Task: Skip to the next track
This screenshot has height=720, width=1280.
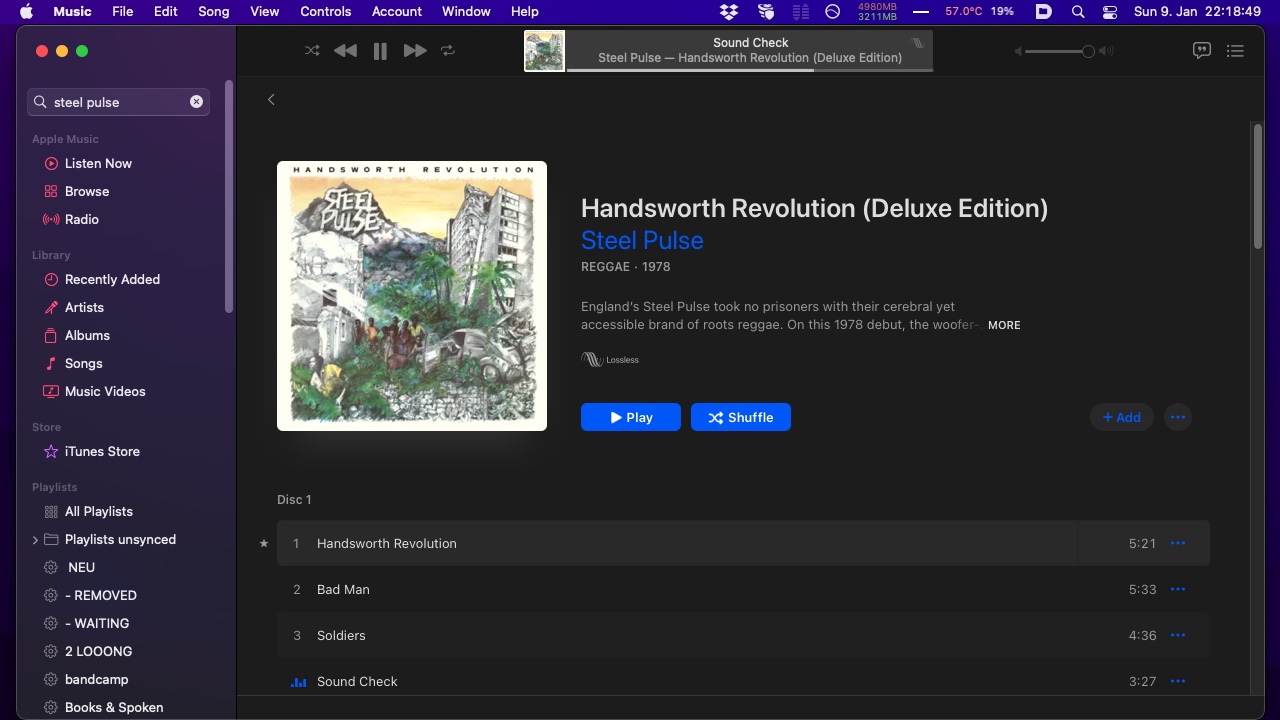Action: pos(415,50)
